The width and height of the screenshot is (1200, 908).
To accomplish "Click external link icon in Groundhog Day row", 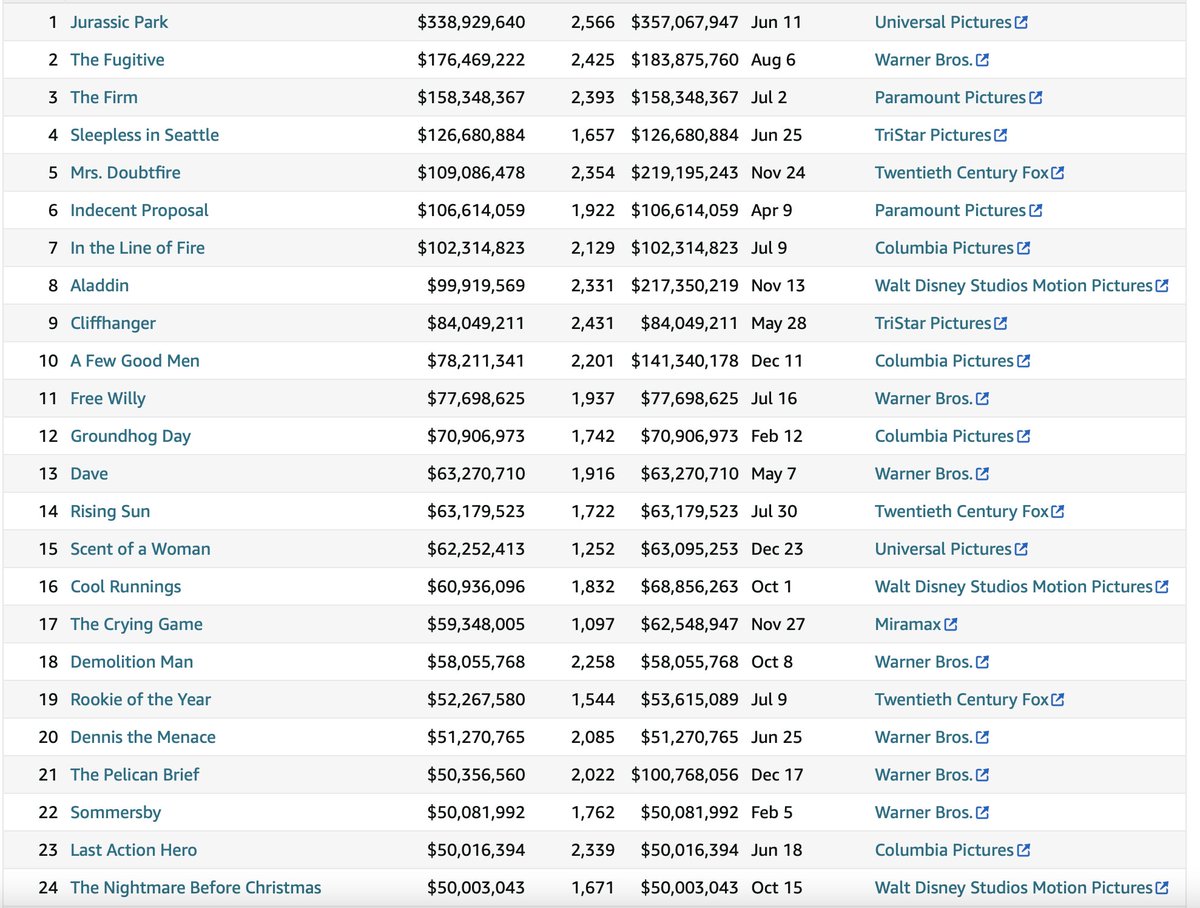I will coord(1023,436).
